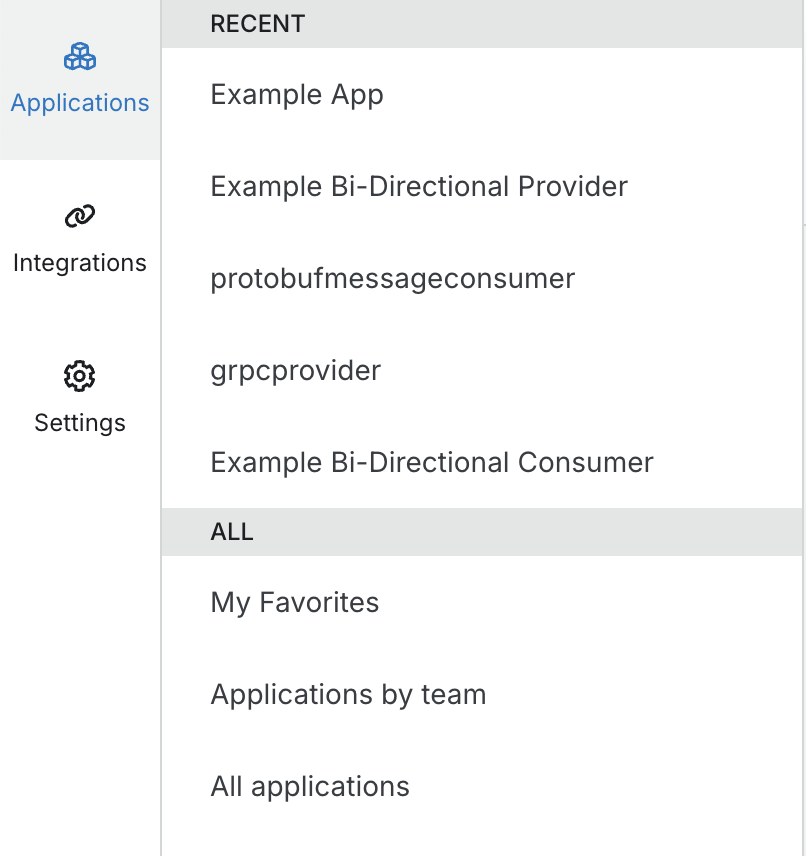
Task: Open the Settings gear icon
Action: pyautogui.click(x=79, y=376)
